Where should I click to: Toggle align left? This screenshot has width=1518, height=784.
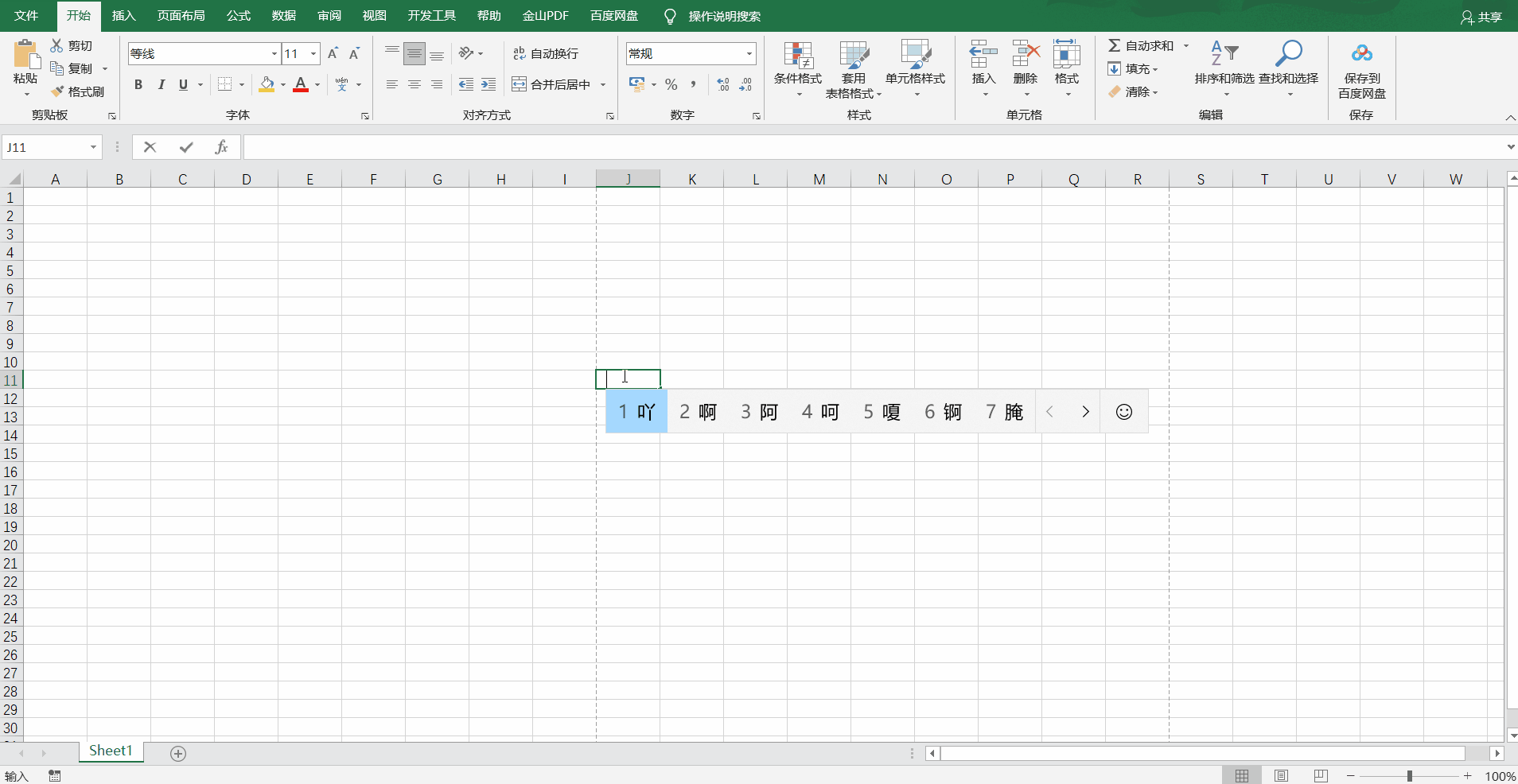(392, 84)
